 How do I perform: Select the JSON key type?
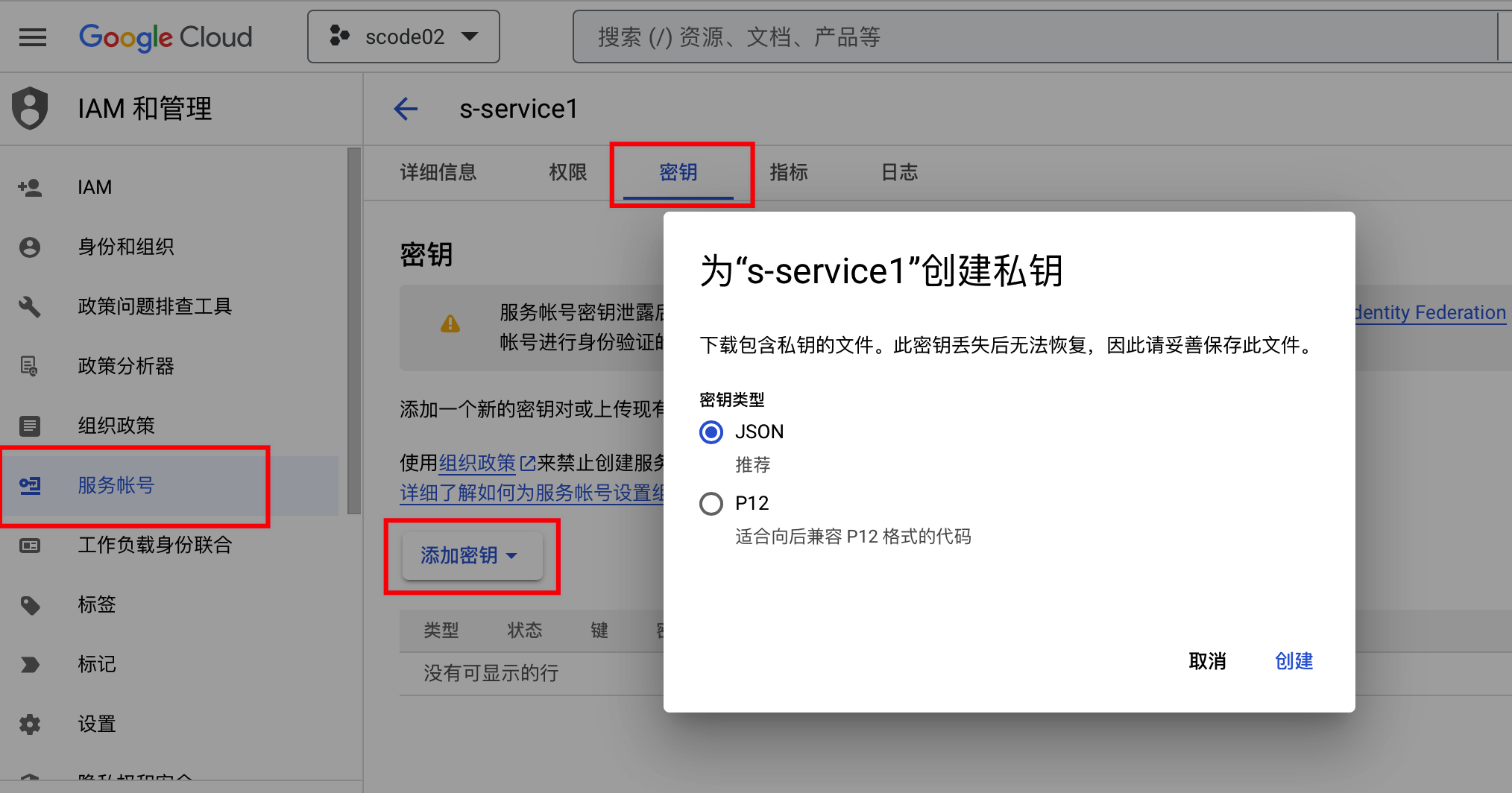point(711,432)
